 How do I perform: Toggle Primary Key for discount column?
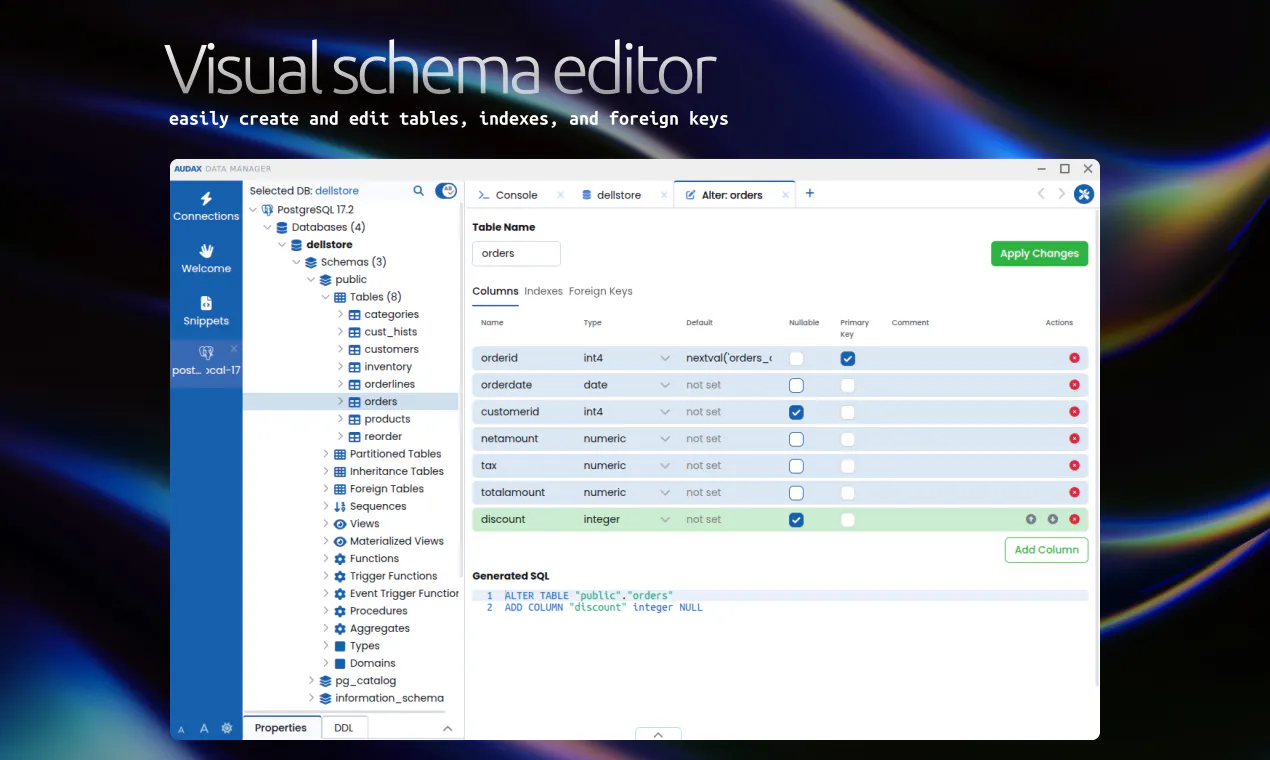[848, 520]
